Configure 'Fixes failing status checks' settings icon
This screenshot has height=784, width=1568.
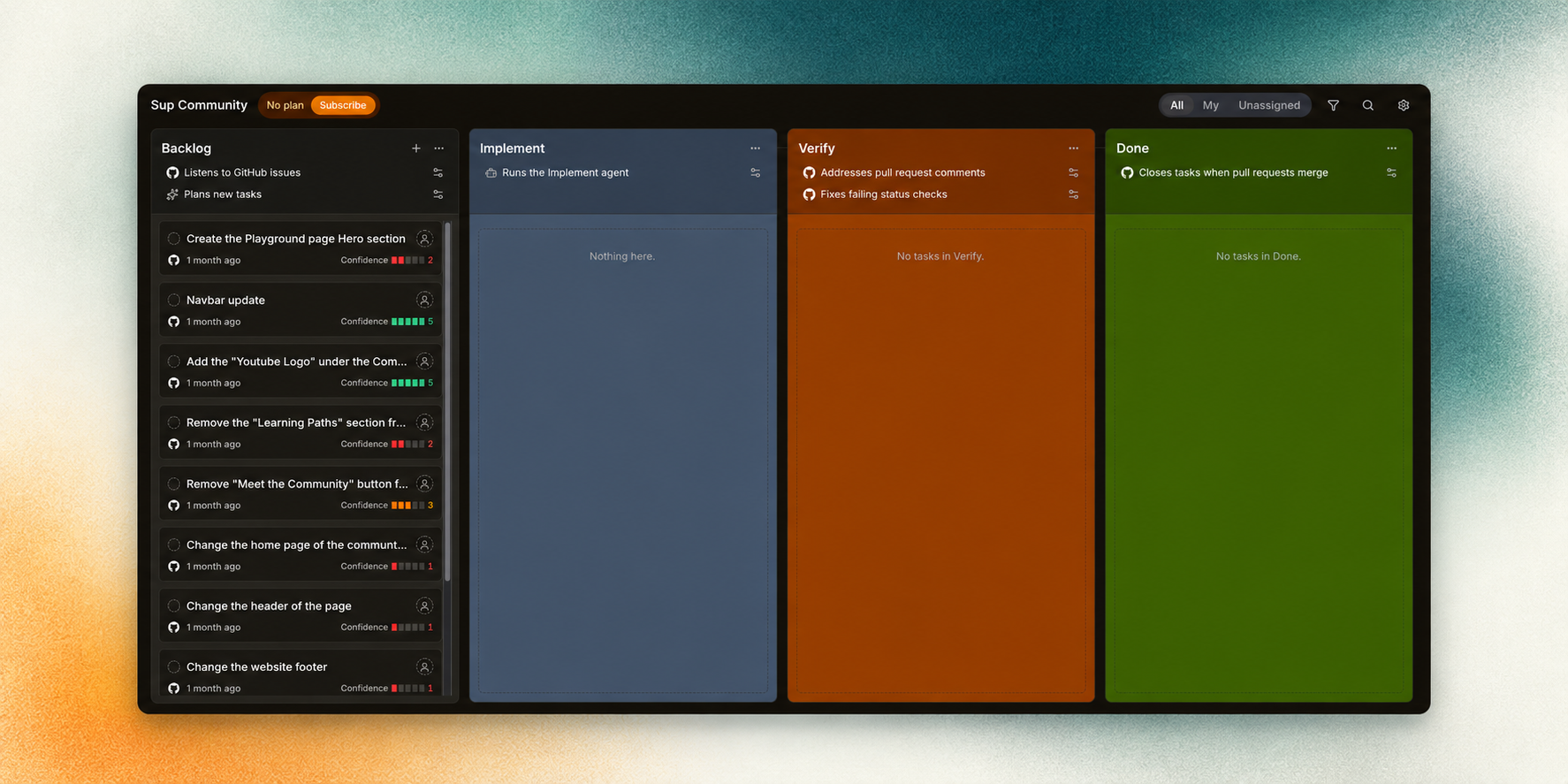coord(1073,194)
